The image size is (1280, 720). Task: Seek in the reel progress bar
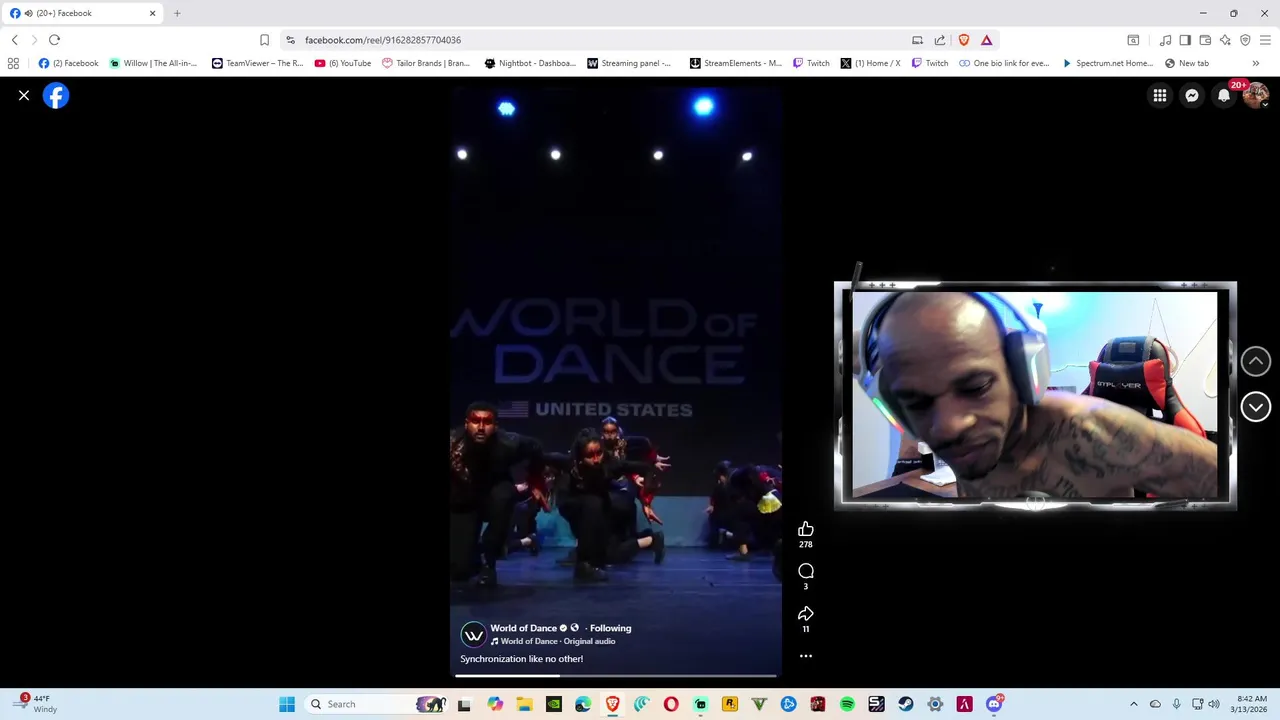(x=615, y=676)
